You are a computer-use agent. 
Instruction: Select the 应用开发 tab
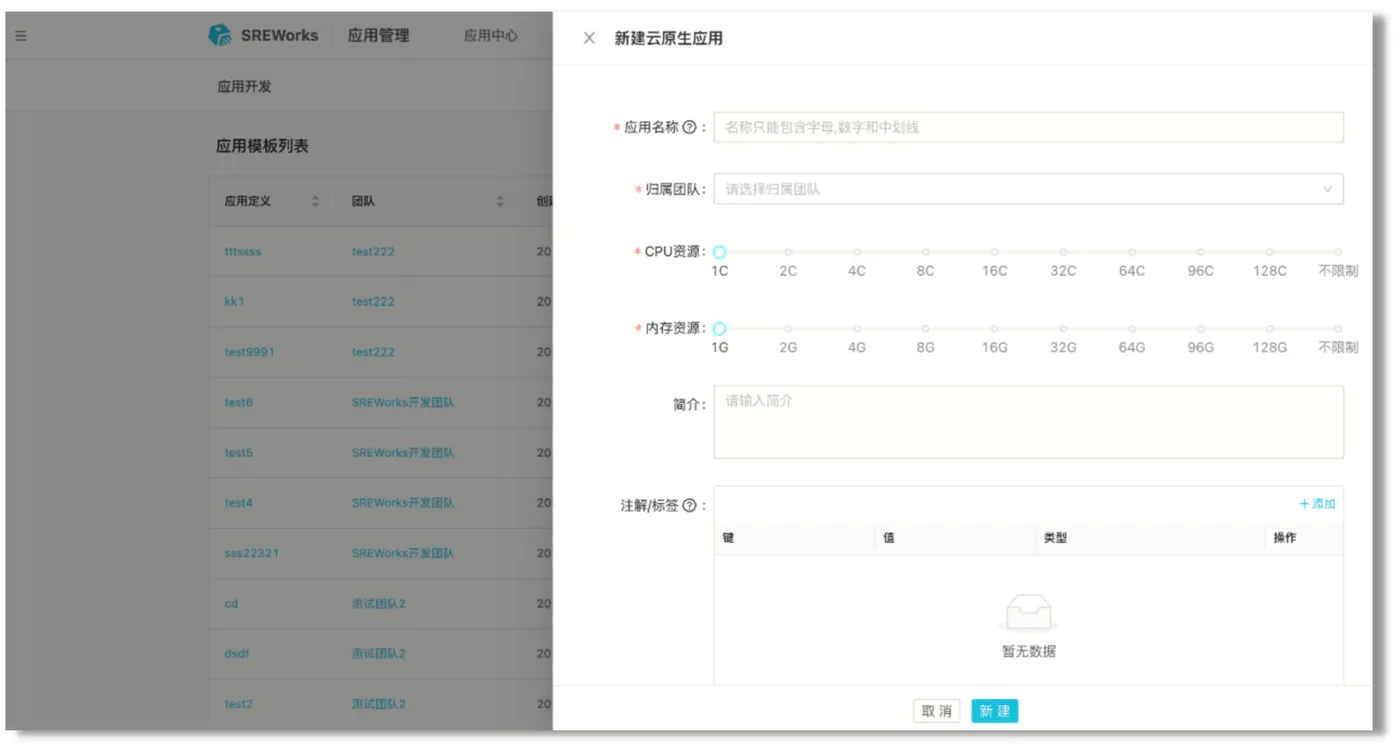coord(244,86)
